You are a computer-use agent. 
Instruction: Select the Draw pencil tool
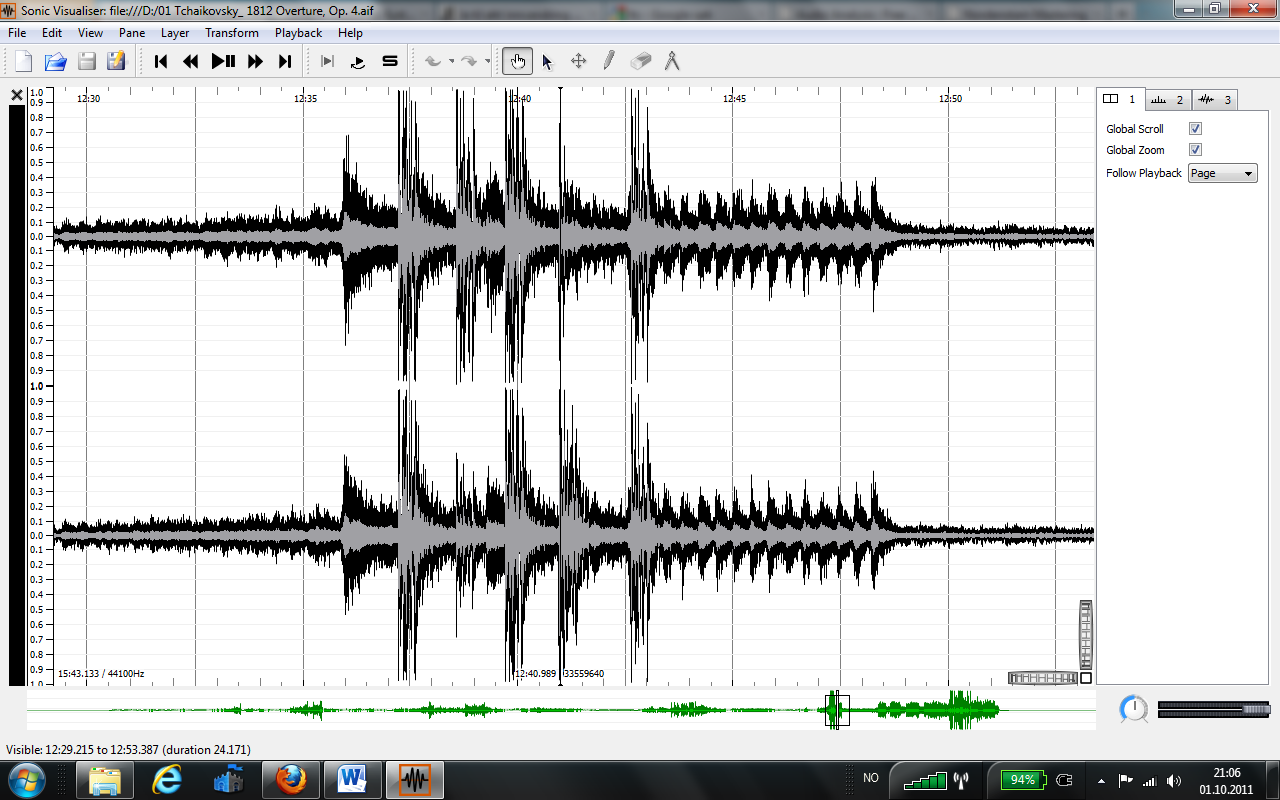pos(608,62)
